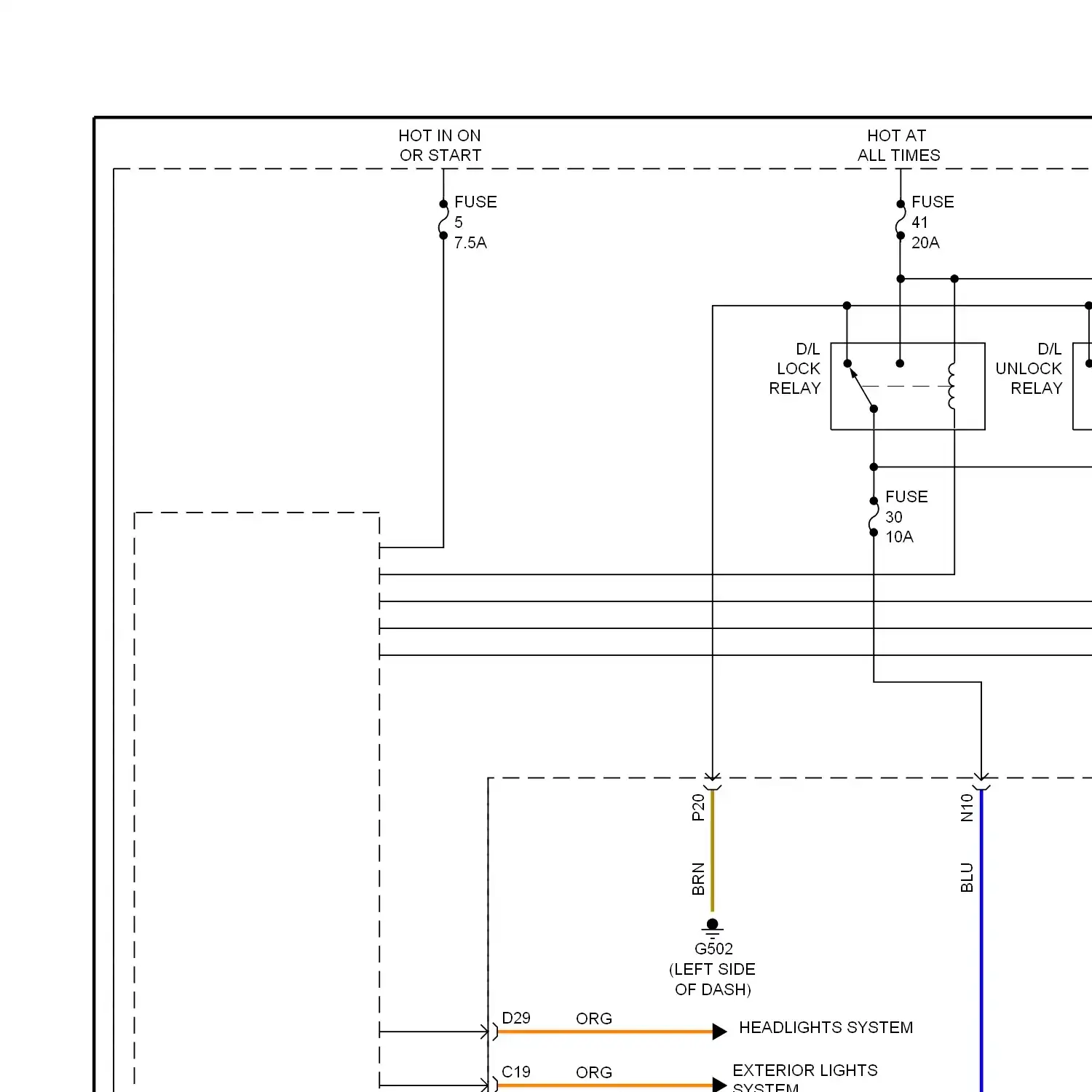The image size is (1092, 1092).
Task: Click the D29 connector pin label
Action: (516, 1018)
